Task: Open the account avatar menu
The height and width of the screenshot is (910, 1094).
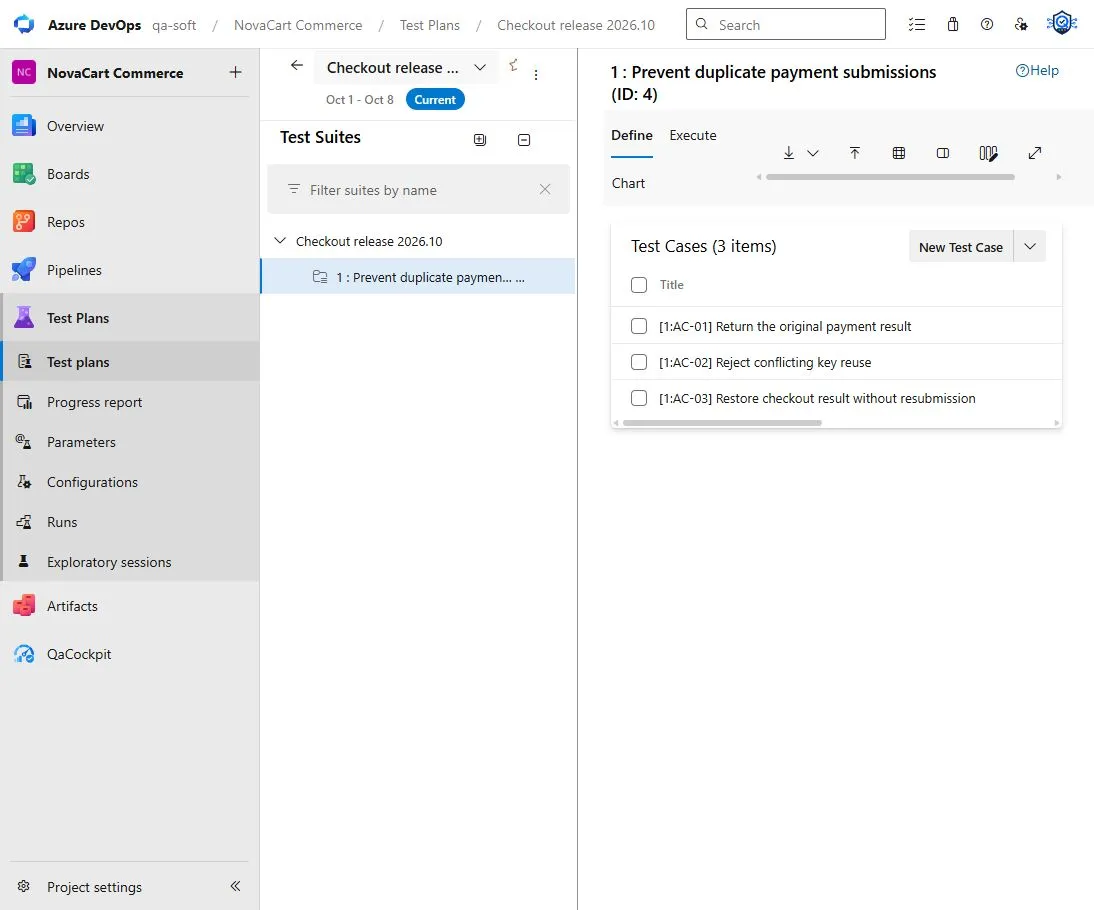Action: pyautogui.click(x=1062, y=23)
